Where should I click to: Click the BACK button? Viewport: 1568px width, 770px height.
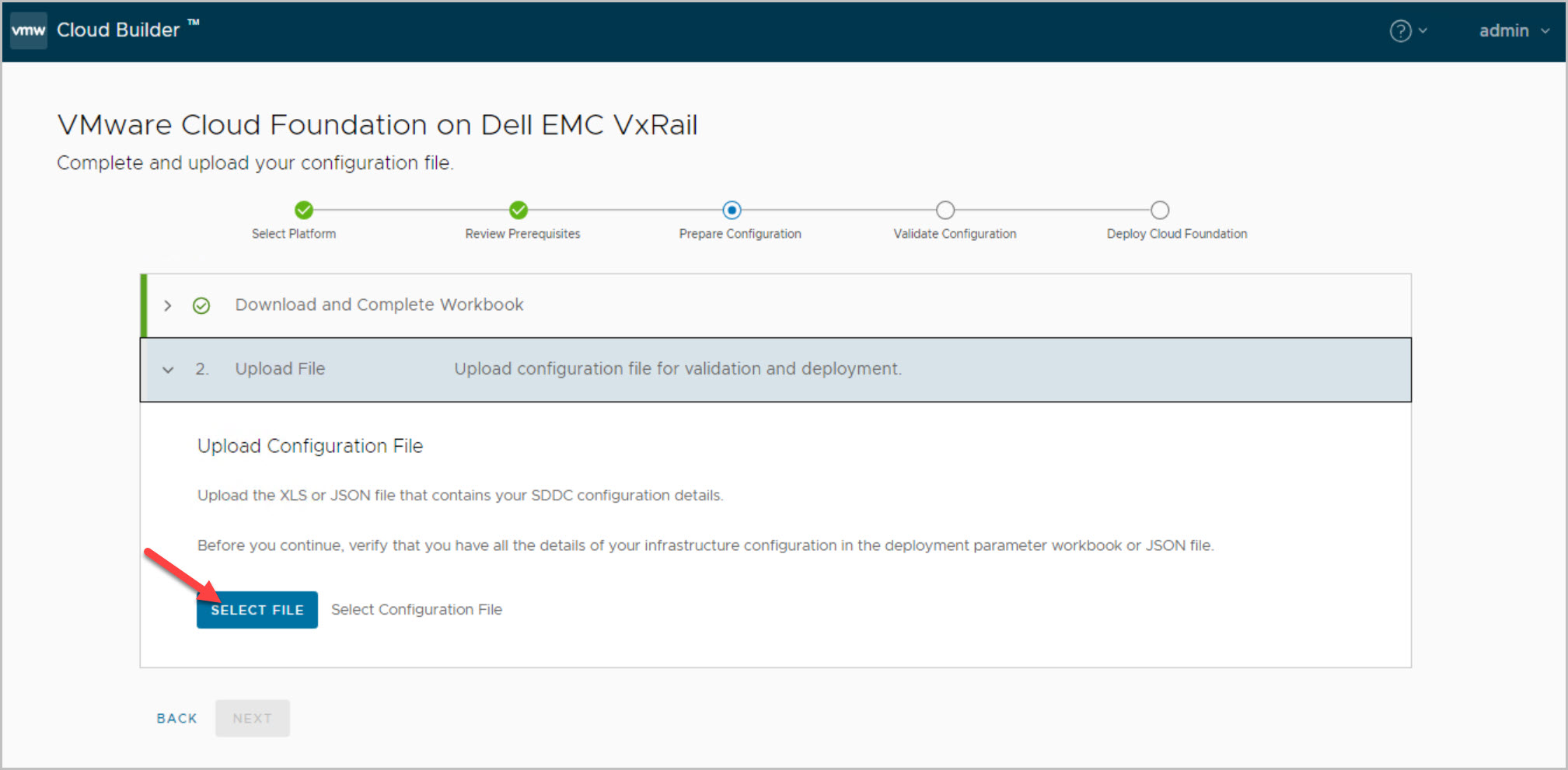176,718
